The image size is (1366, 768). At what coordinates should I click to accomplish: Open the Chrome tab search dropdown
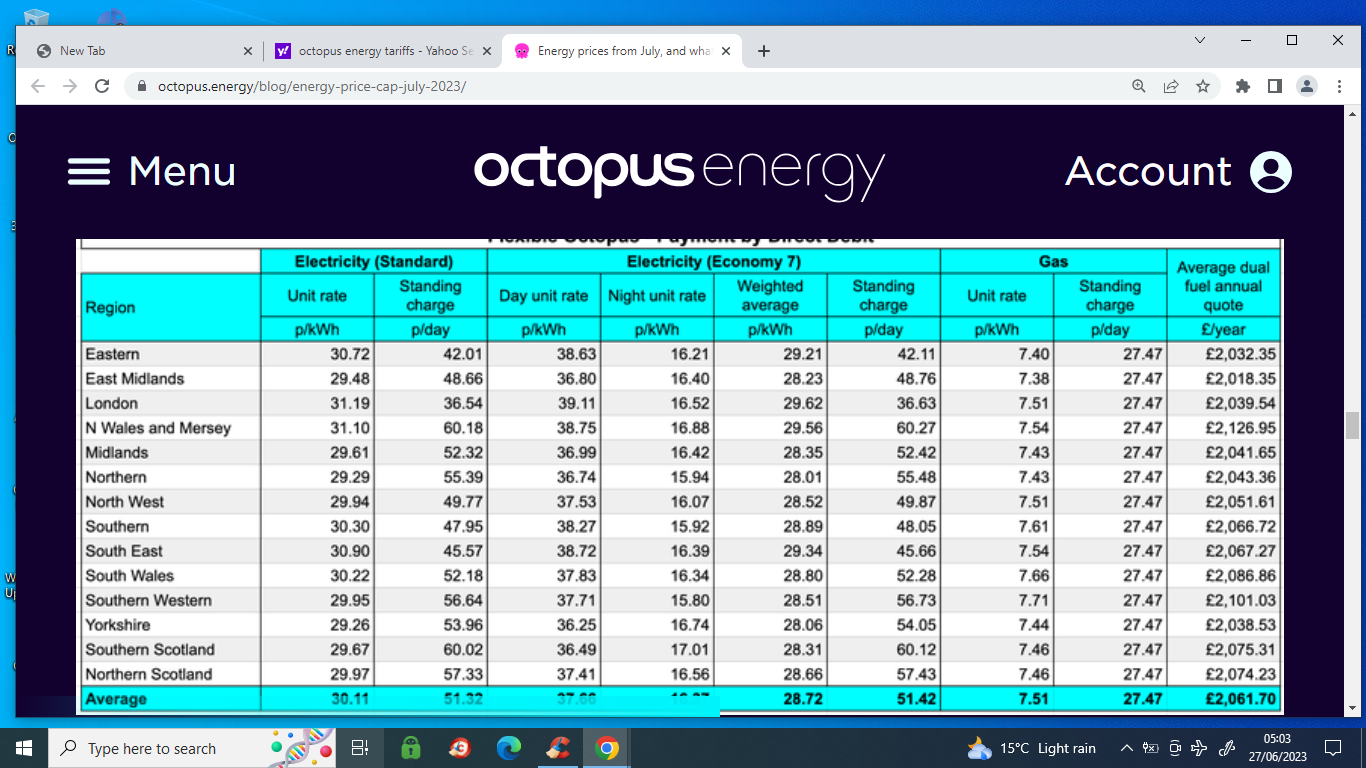[x=1200, y=40]
